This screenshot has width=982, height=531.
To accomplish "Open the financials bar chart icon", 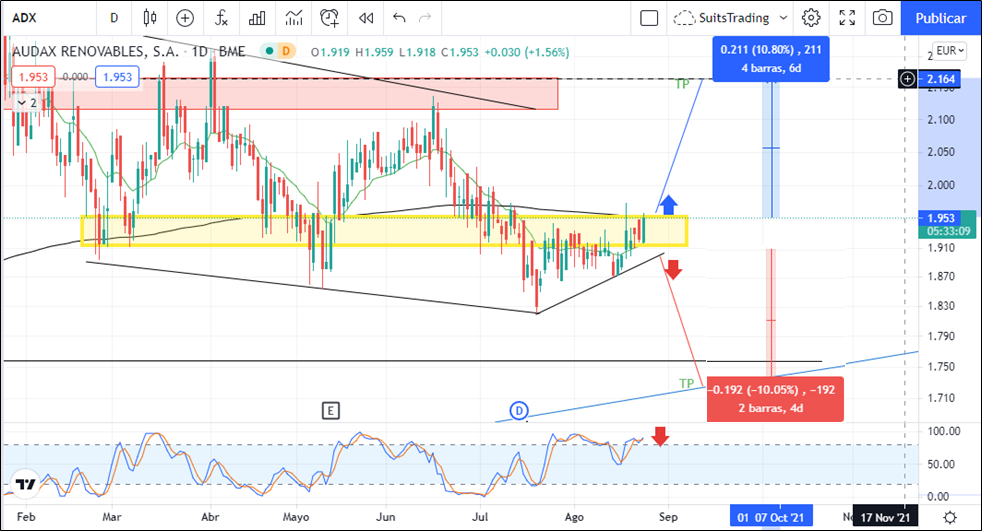I will tap(257, 18).
